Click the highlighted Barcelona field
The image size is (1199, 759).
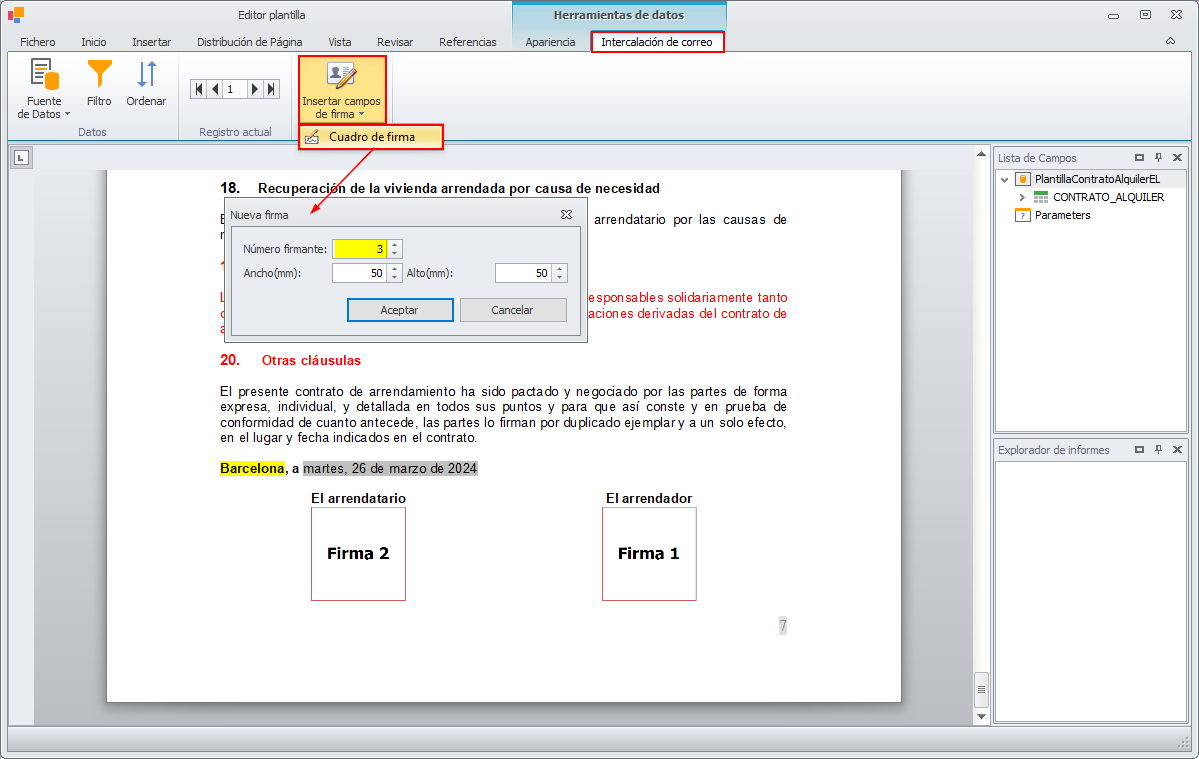pos(252,469)
